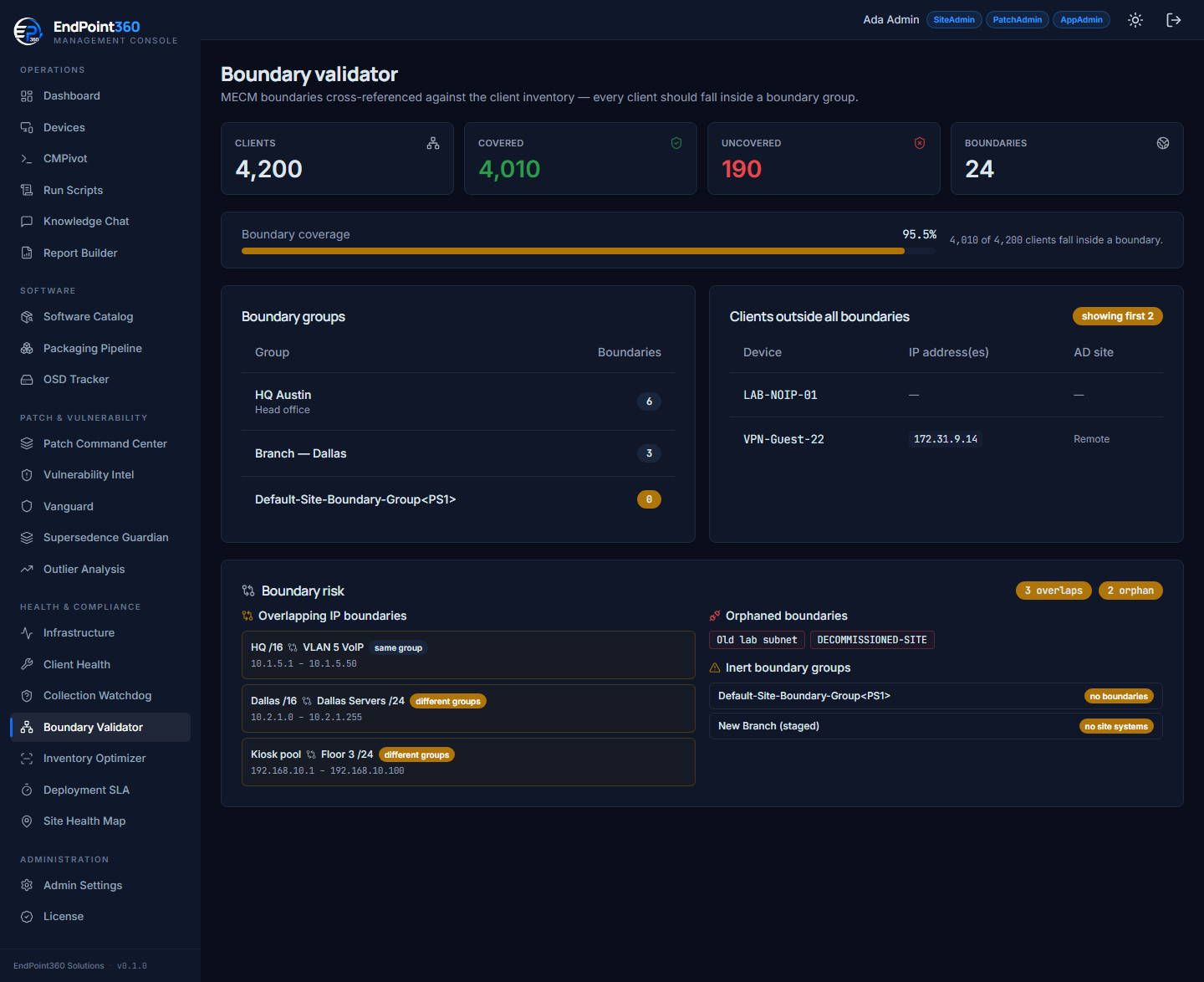This screenshot has width=1204, height=982.
Task: Click the logout icon in header
Action: (1173, 20)
